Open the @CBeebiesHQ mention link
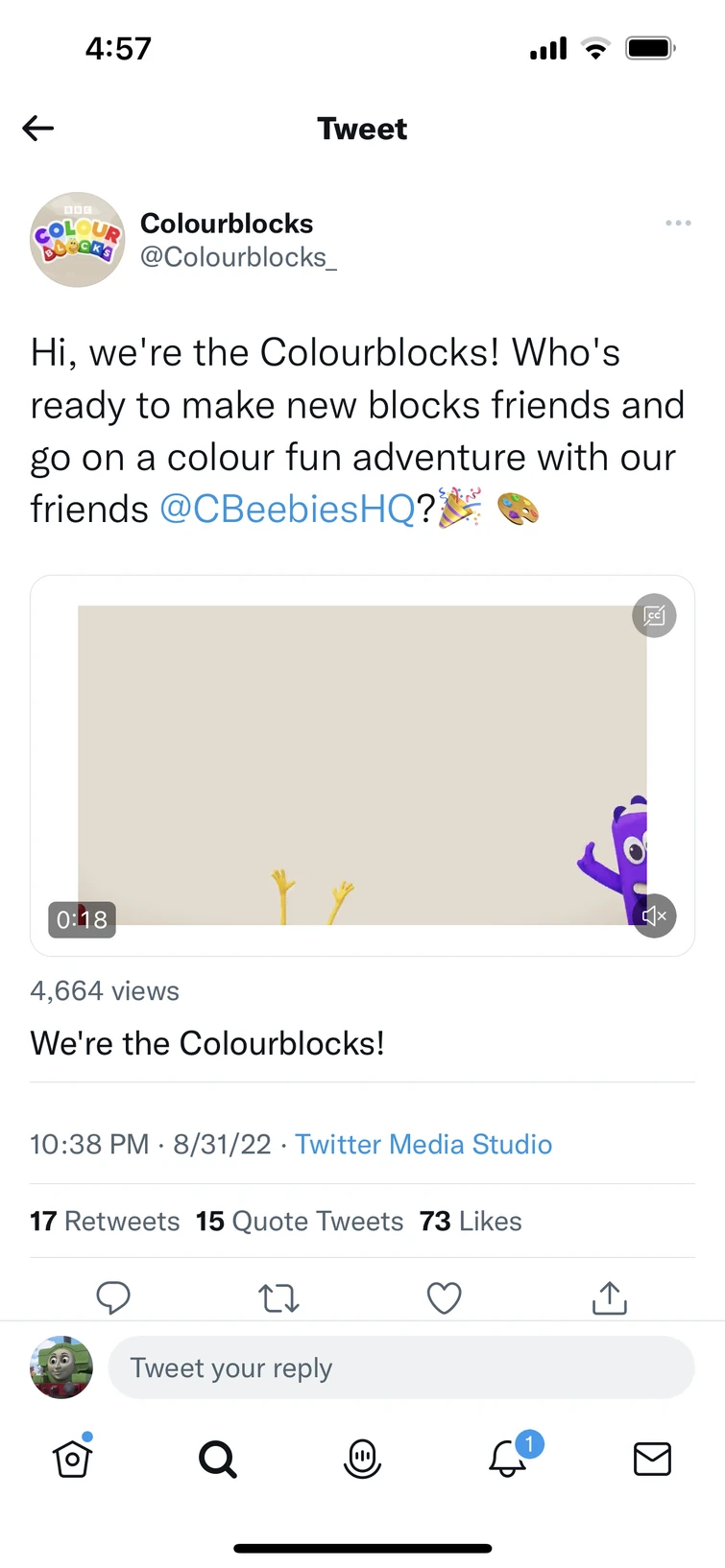 pos(286,509)
